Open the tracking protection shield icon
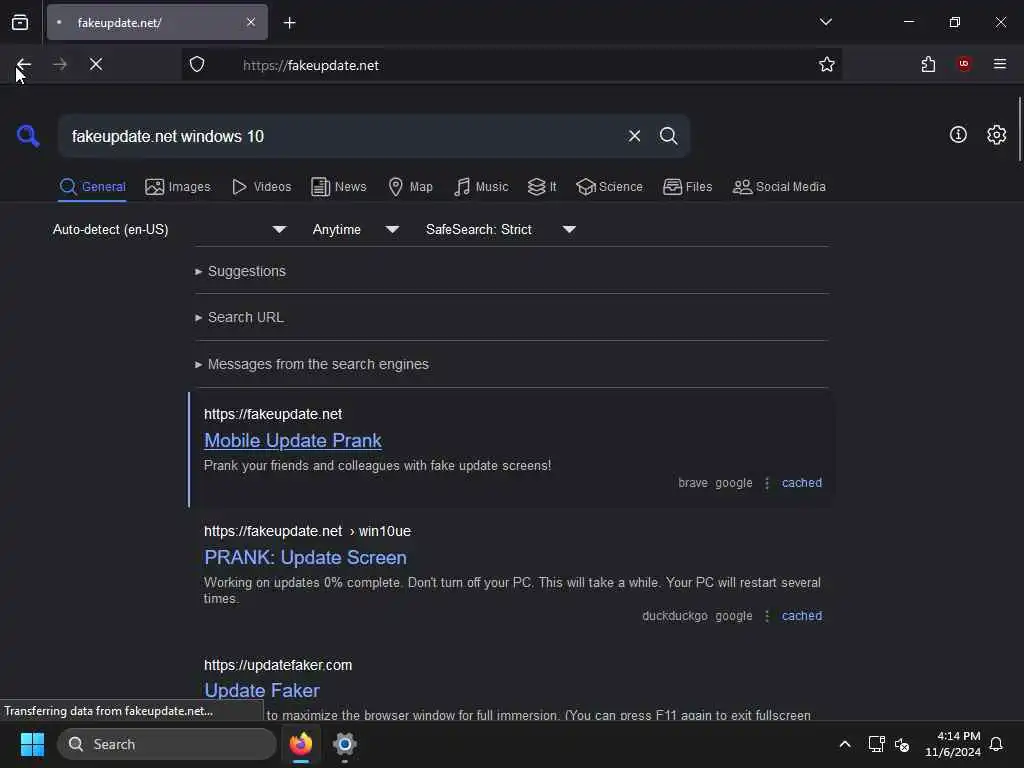Image resolution: width=1024 pixels, height=768 pixels. click(x=197, y=65)
